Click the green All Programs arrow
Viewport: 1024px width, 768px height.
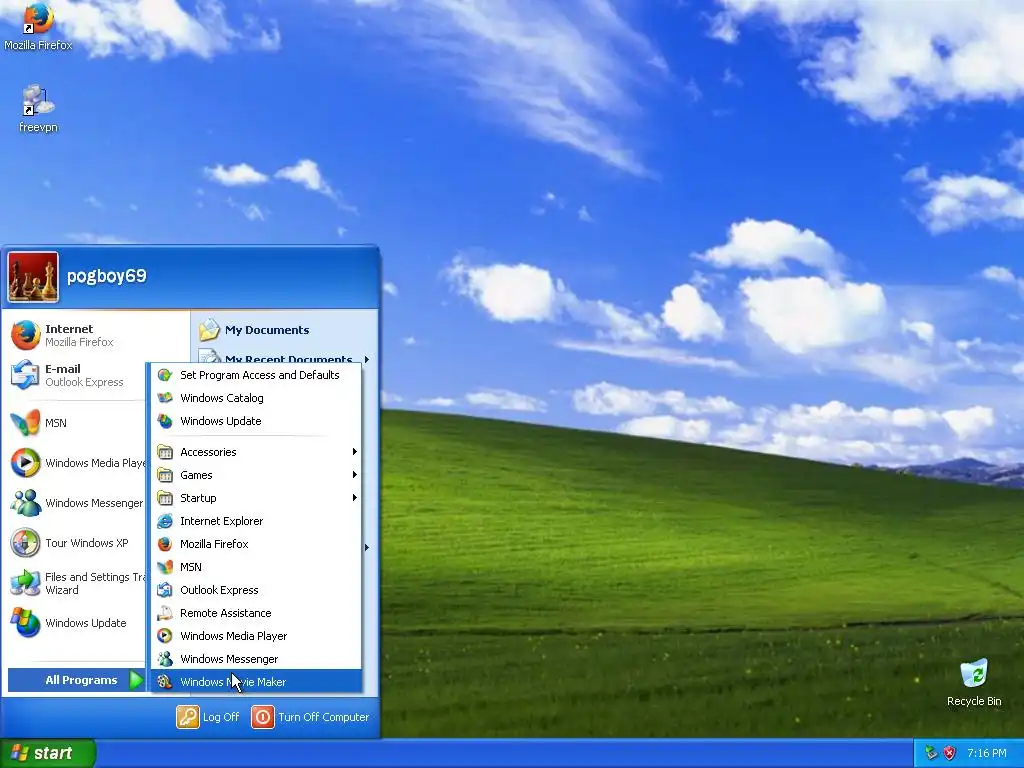[136, 680]
